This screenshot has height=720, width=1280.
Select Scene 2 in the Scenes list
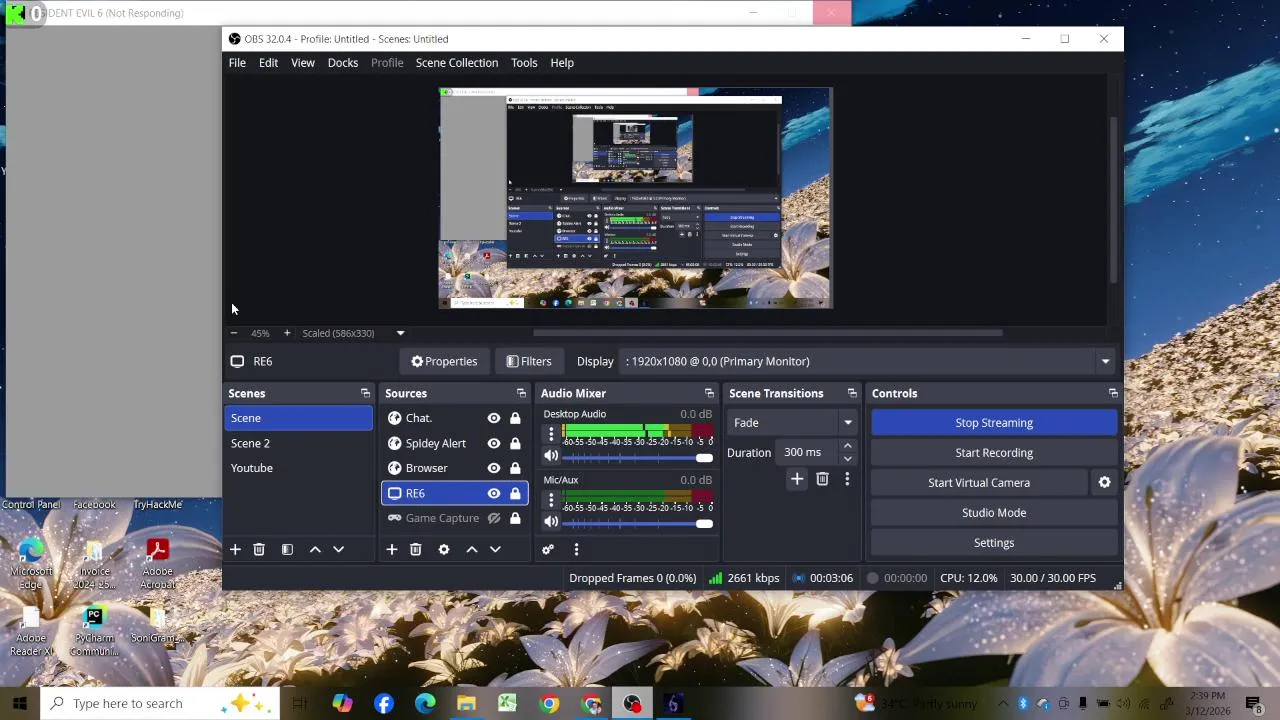point(298,443)
